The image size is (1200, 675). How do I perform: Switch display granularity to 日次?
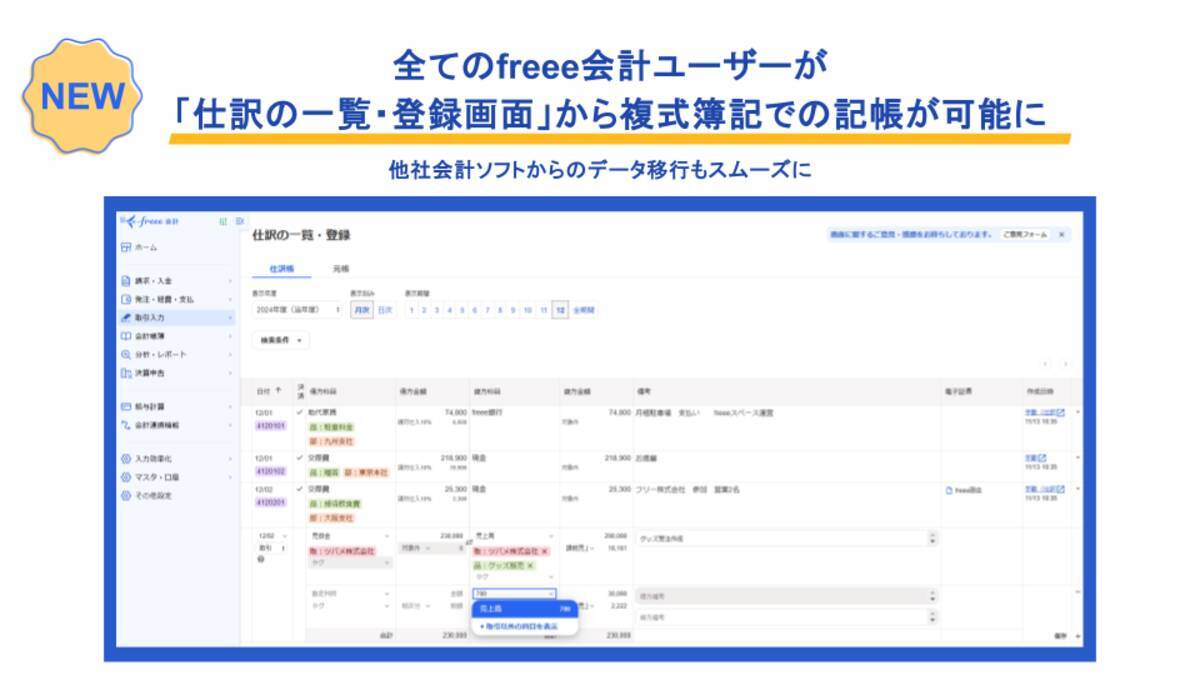tap(384, 308)
